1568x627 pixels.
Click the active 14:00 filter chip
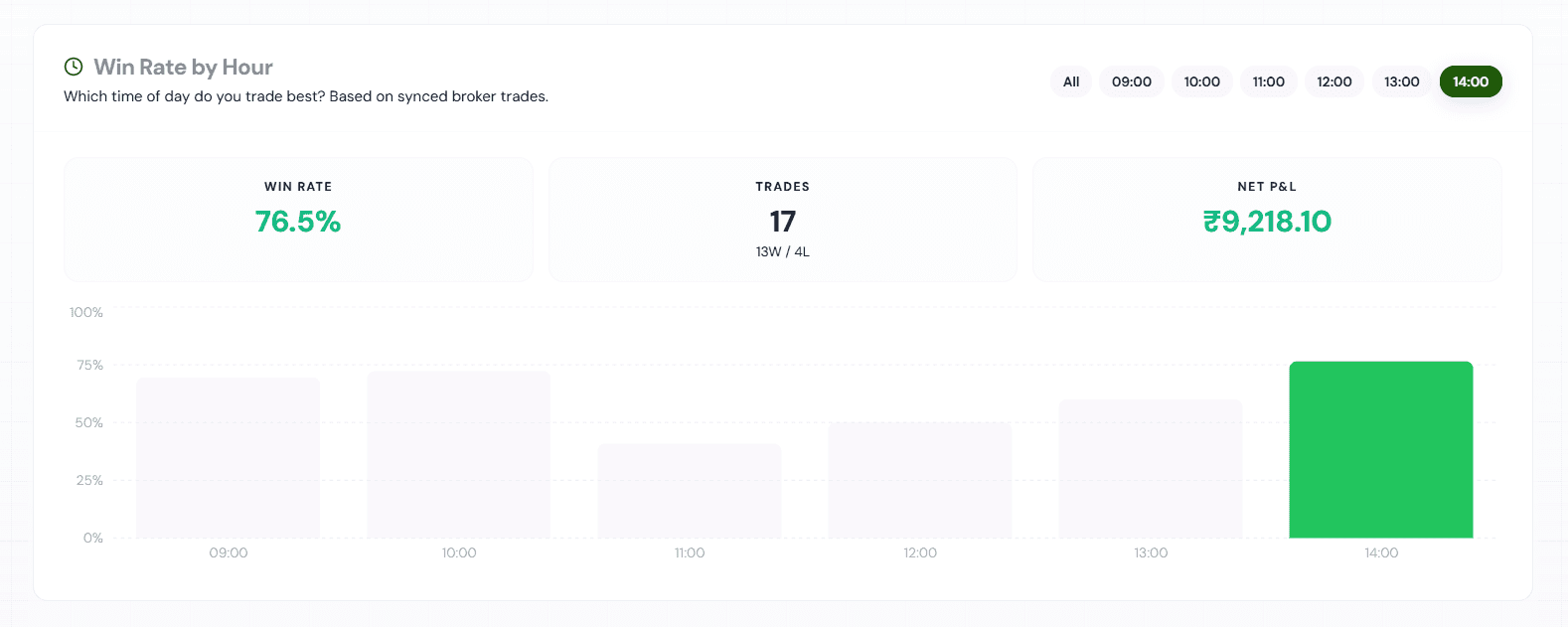coord(1471,81)
